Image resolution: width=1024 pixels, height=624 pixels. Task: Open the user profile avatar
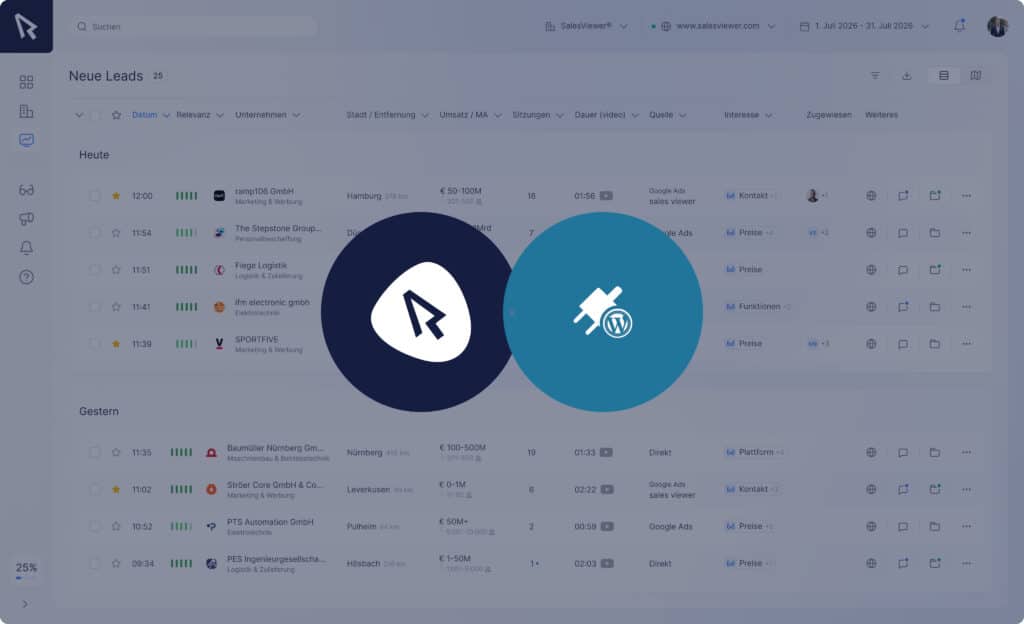(x=997, y=26)
